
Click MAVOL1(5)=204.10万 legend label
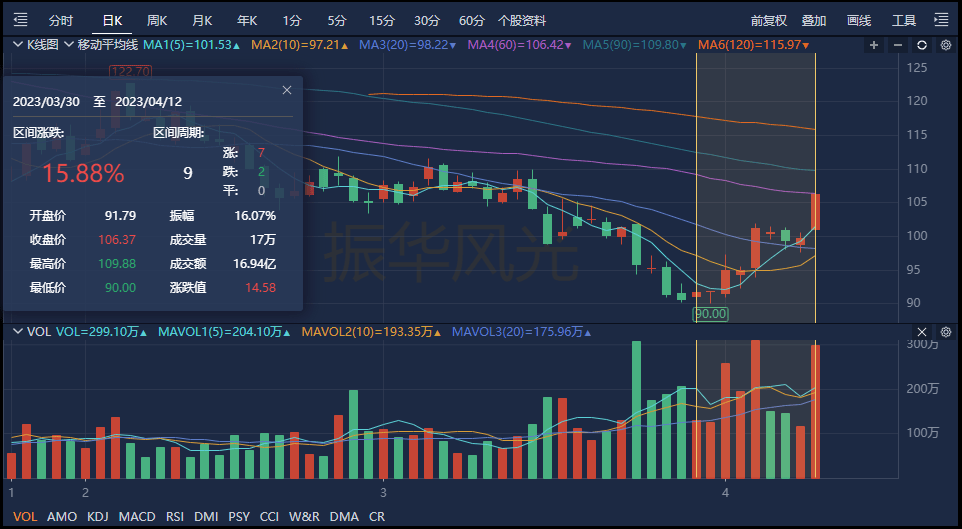pyautogui.click(x=225, y=332)
